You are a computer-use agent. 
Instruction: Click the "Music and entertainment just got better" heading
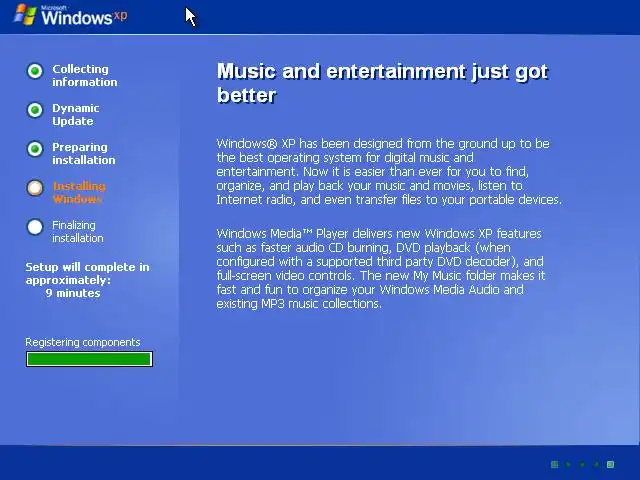pos(382,83)
